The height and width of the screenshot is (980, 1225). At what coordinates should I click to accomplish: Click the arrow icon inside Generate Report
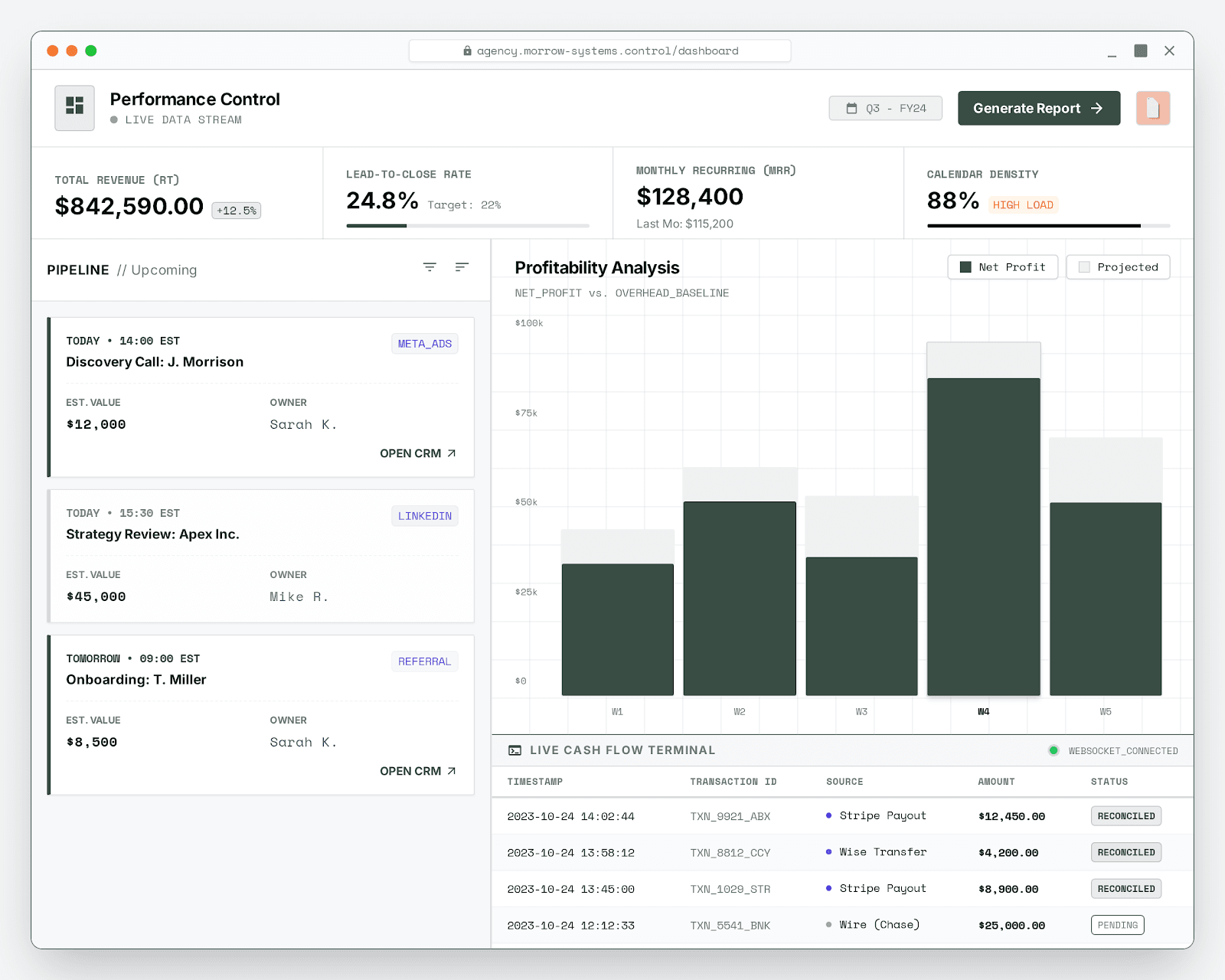tap(1098, 108)
